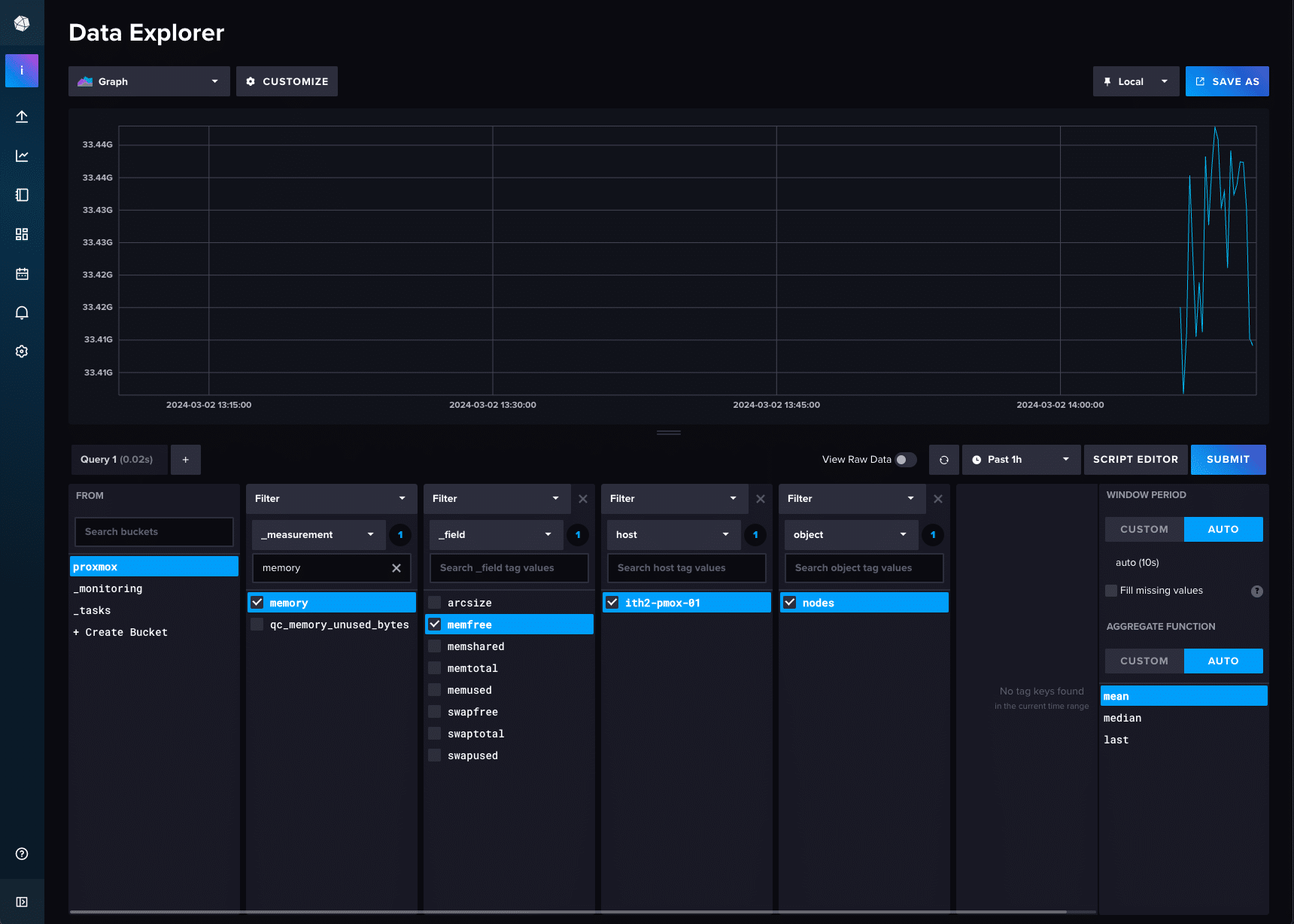Select median as the aggregate function

tap(1122, 718)
